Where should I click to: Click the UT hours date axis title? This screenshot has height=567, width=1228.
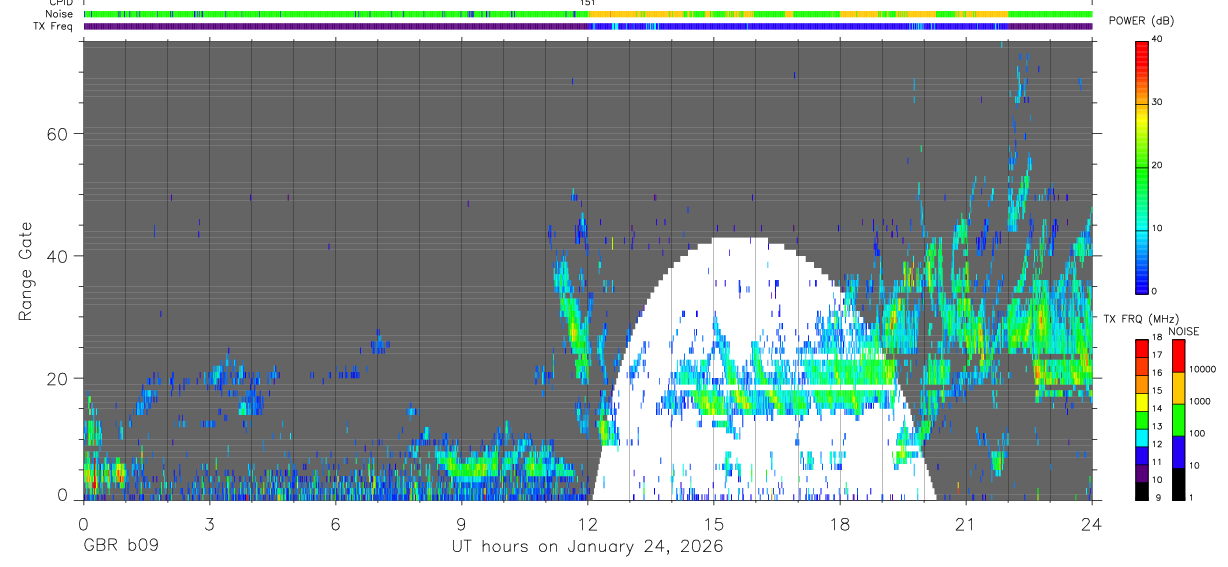(x=587, y=547)
